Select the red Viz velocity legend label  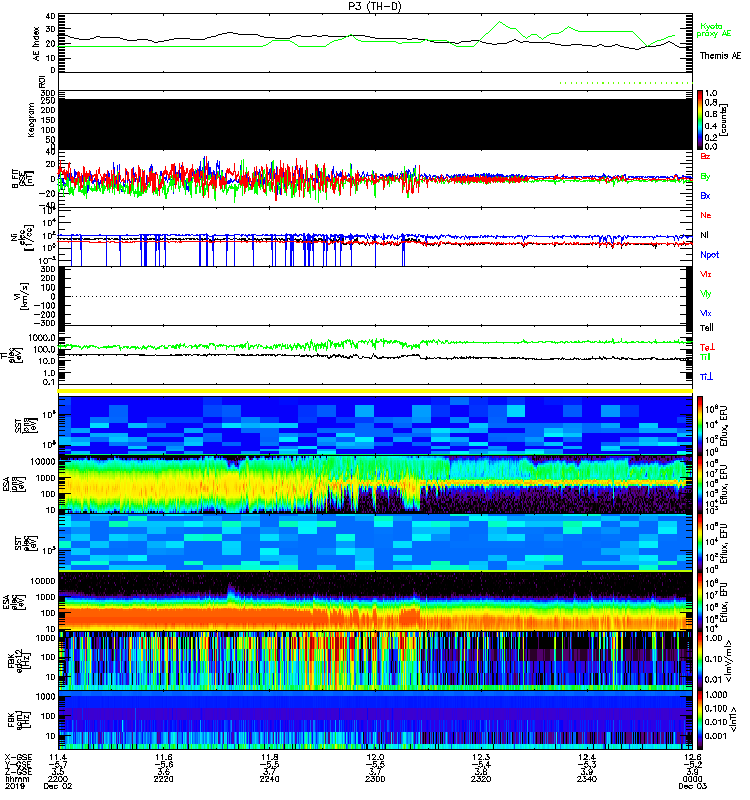pos(706,274)
